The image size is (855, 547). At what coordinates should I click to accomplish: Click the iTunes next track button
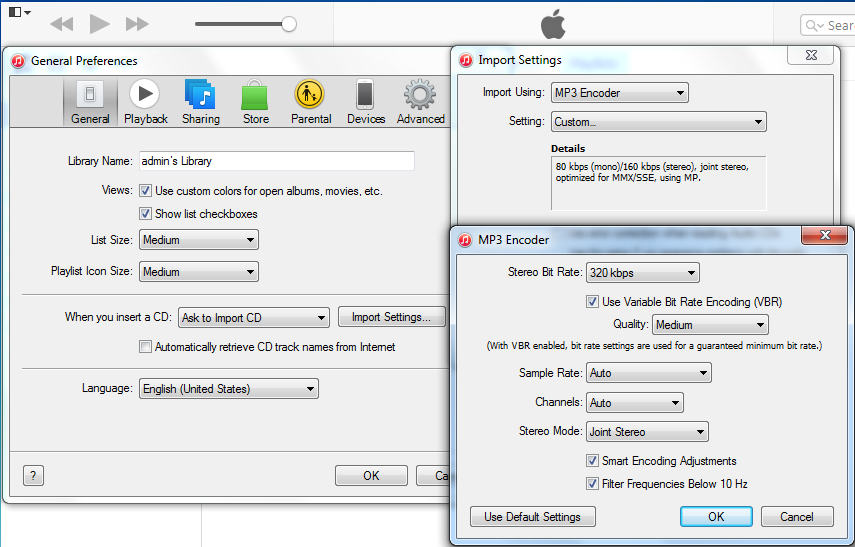[137, 24]
